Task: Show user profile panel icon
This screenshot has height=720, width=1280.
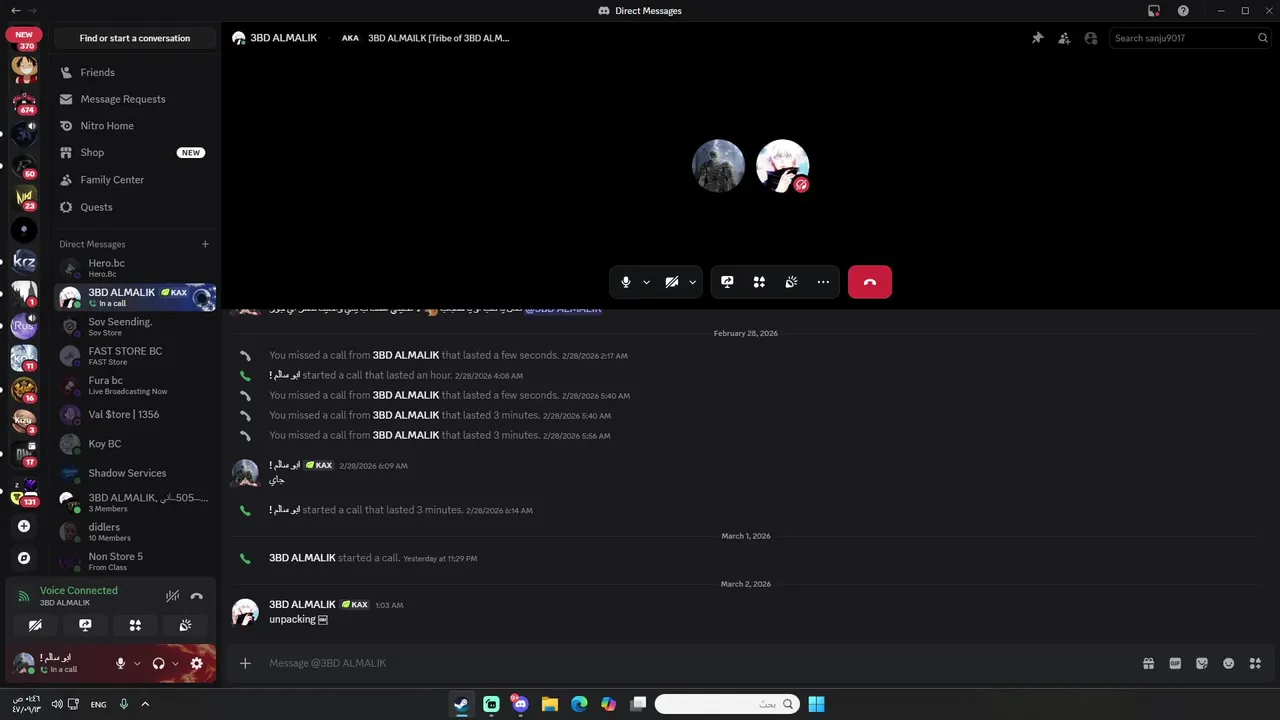Action: tap(1091, 38)
